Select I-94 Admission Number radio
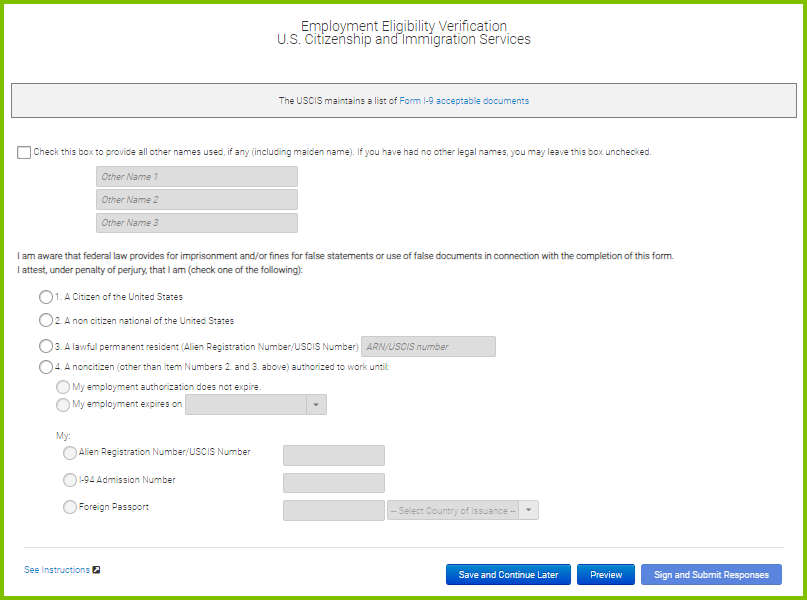The height and width of the screenshot is (600, 807). [x=69, y=480]
